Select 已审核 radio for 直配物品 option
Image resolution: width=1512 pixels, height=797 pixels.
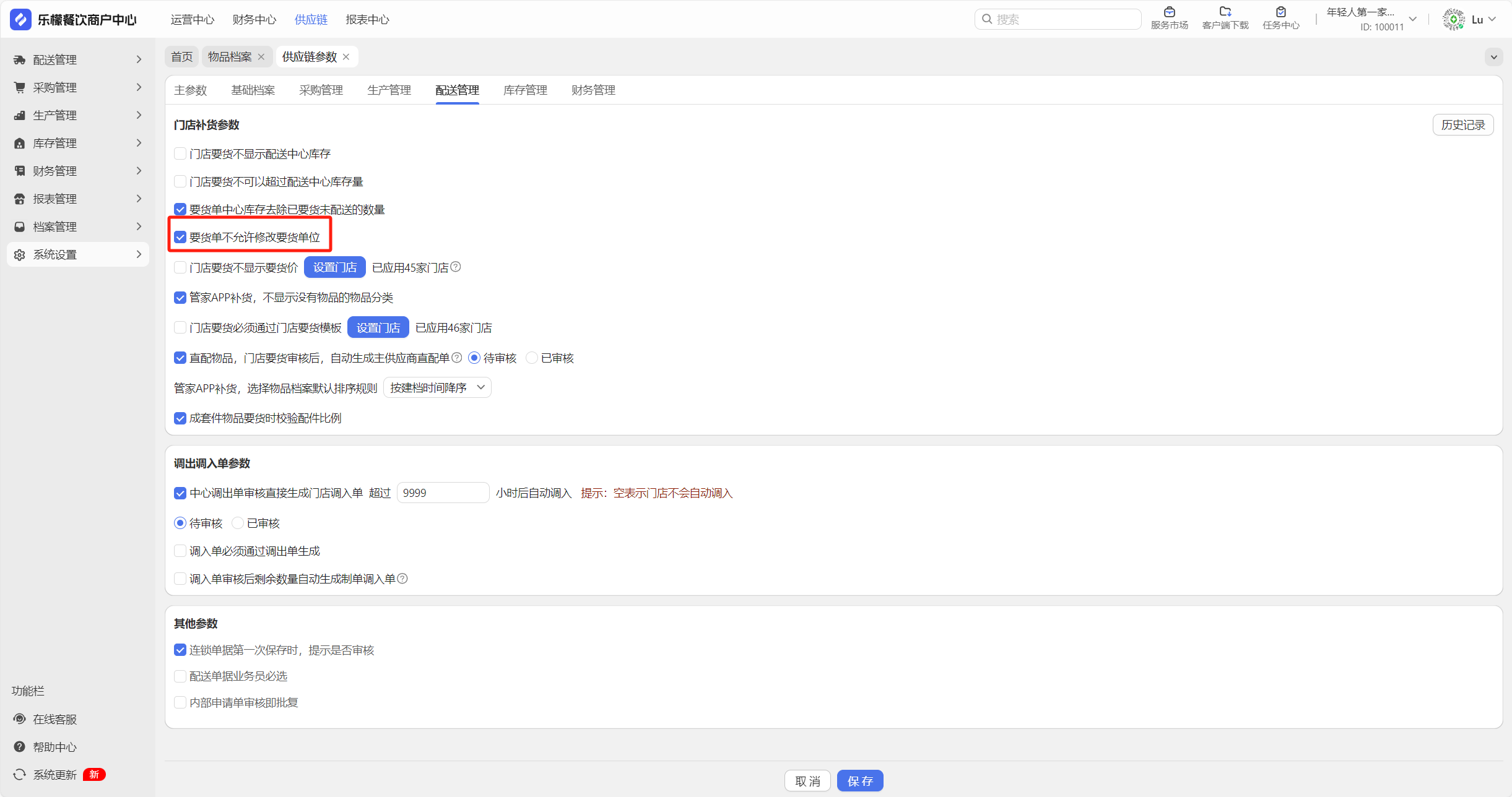tap(532, 358)
